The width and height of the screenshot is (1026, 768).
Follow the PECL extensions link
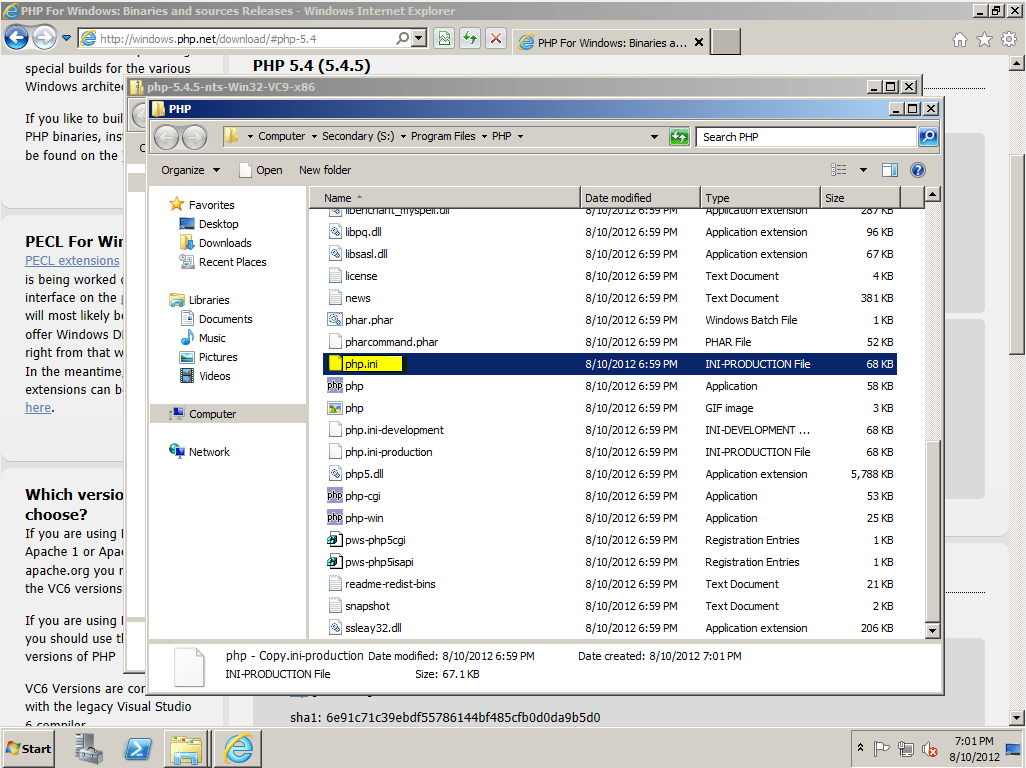pos(72,260)
